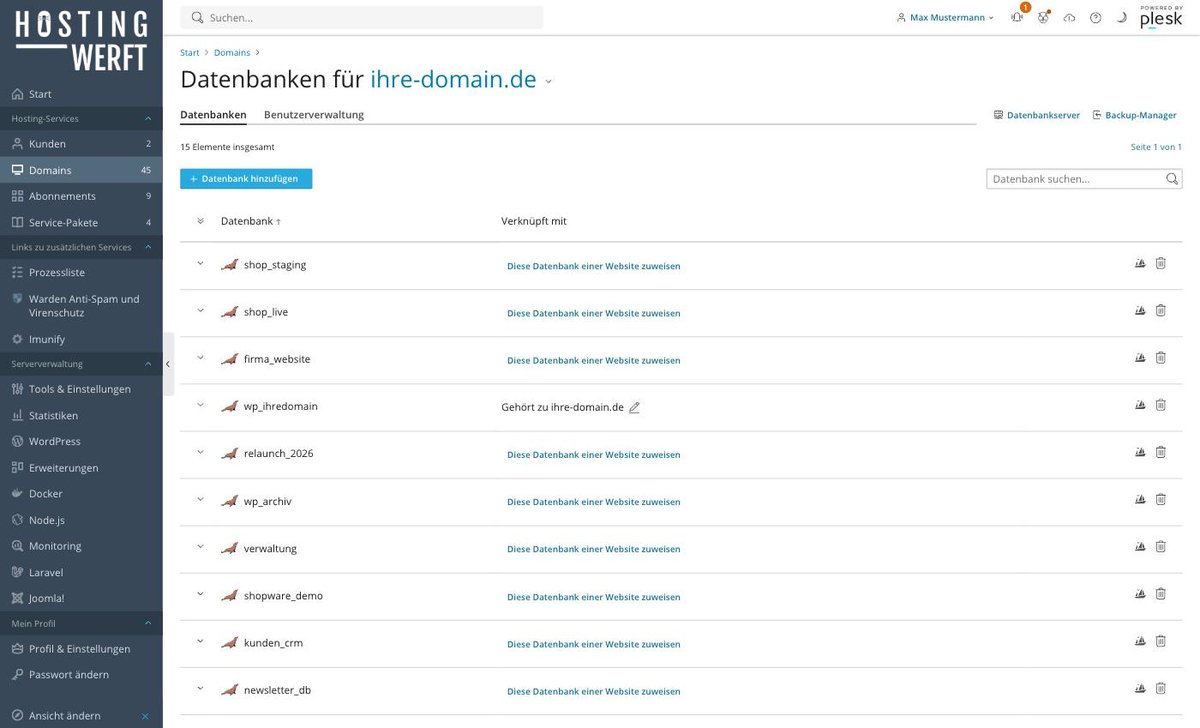
Task: Remove wp_ihredomain using its trash icon
Action: point(1161,405)
